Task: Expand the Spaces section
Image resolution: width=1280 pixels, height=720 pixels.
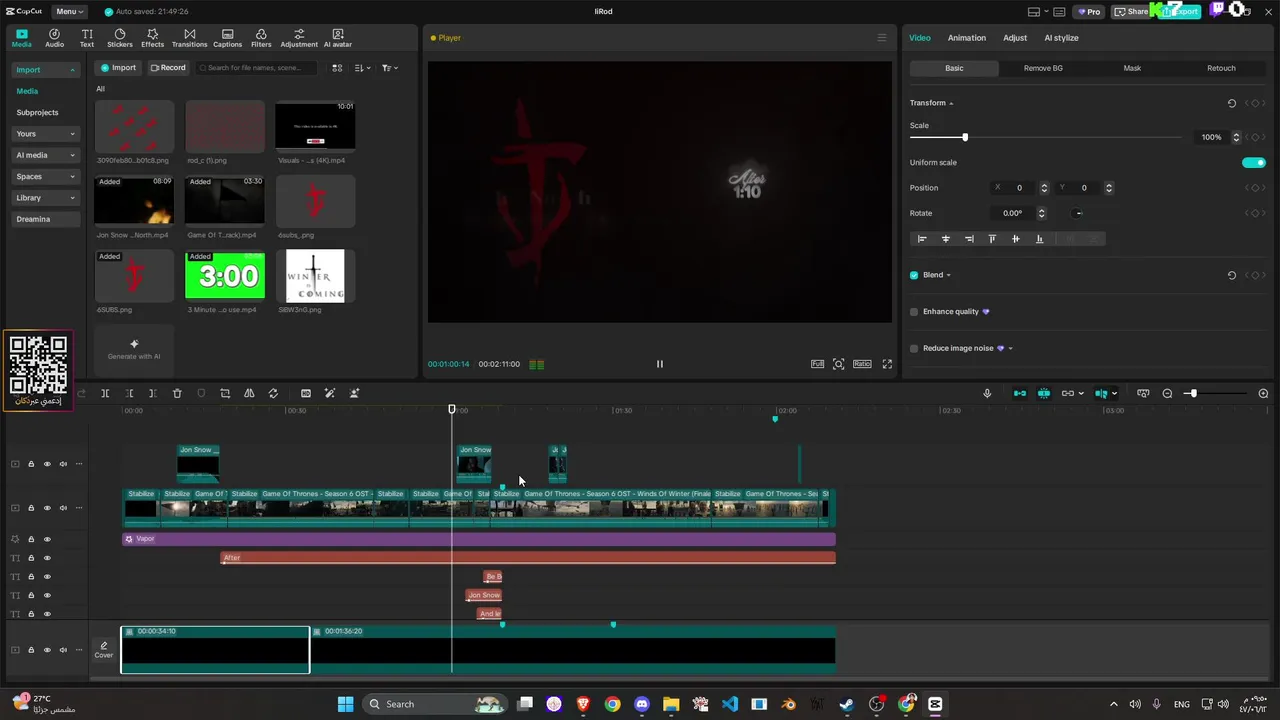Action: click(72, 177)
